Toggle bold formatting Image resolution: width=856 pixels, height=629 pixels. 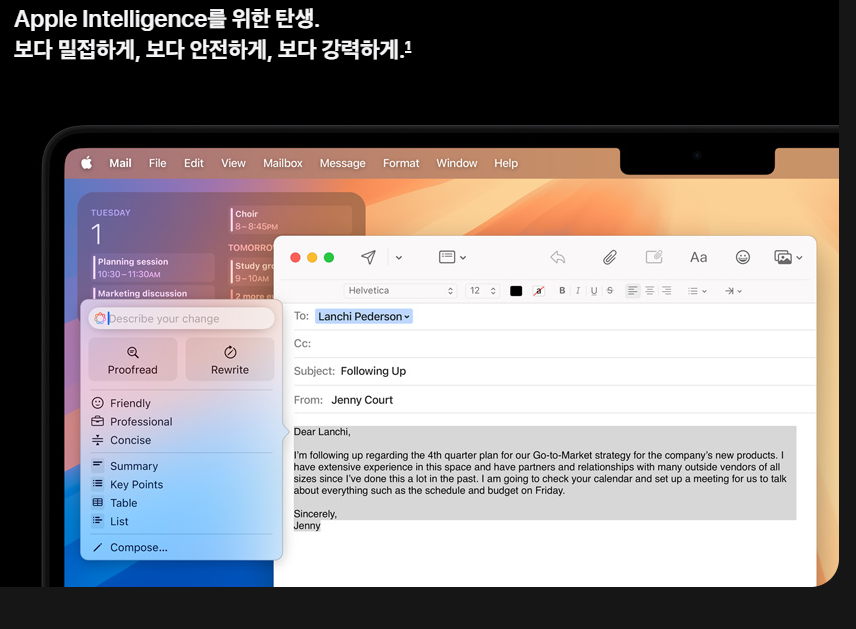click(x=562, y=290)
